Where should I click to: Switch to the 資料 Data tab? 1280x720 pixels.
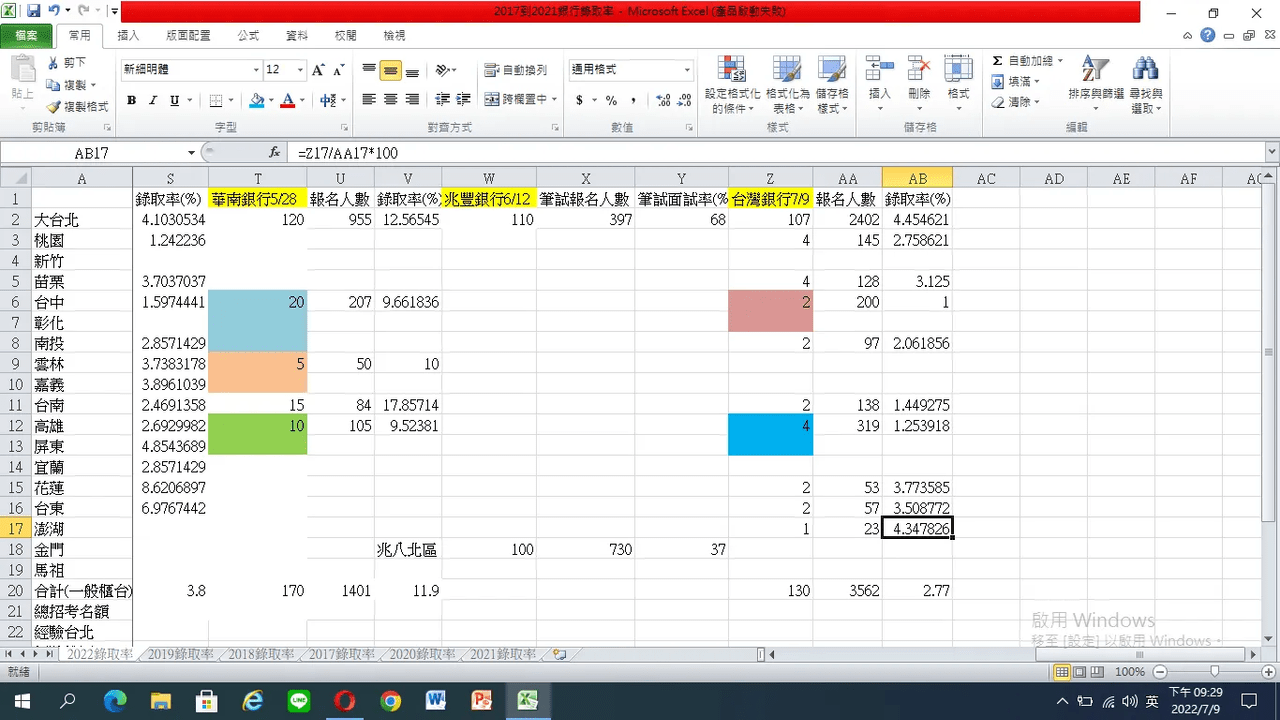pyautogui.click(x=297, y=35)
